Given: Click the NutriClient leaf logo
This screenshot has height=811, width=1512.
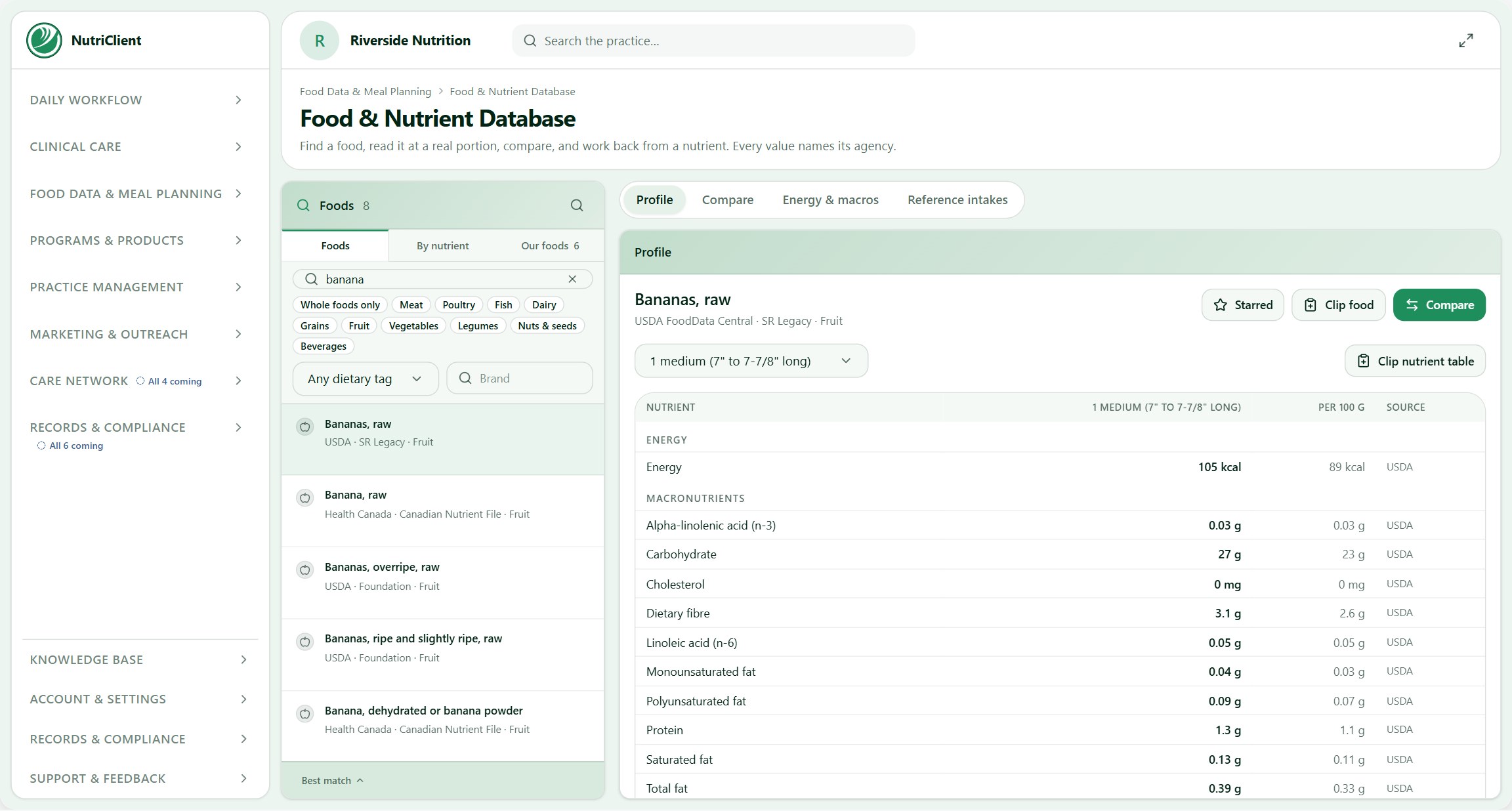Looking at the screenshot, I should click(x=44, y=41).
